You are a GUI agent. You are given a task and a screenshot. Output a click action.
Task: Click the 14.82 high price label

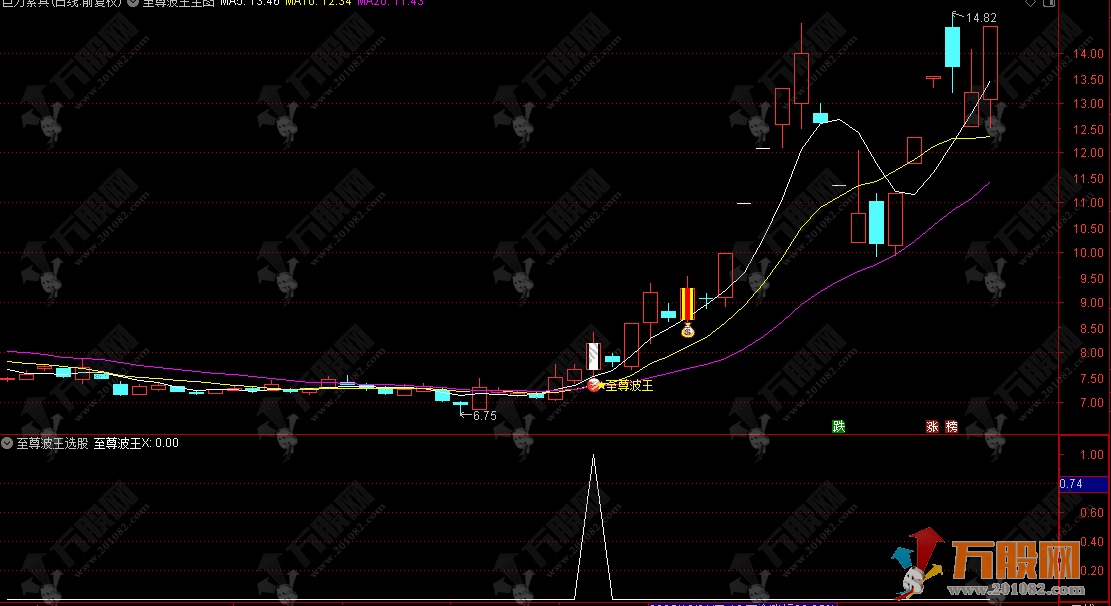coord(981,18)
